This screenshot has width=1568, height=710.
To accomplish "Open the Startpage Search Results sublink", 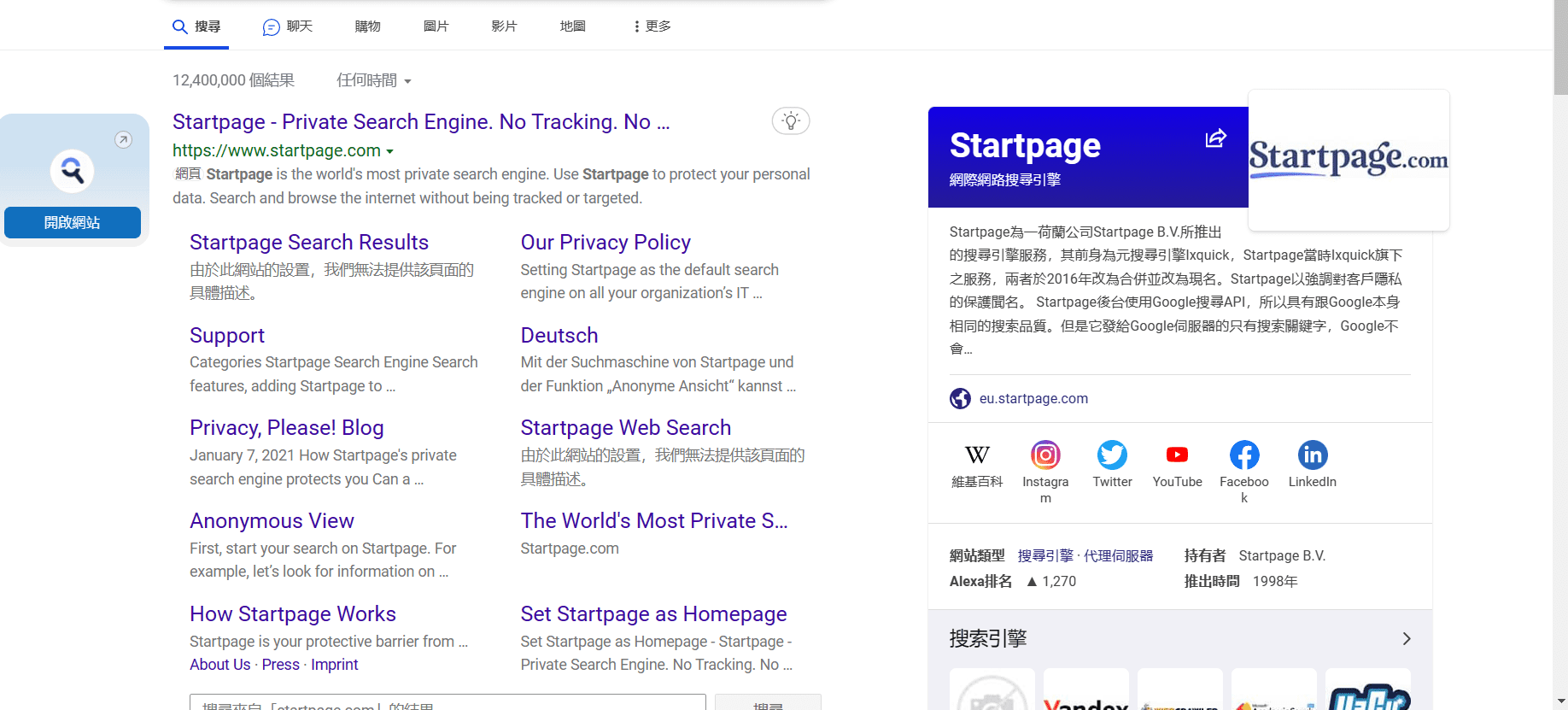I will pyautogui.click(x=309, y=243).
